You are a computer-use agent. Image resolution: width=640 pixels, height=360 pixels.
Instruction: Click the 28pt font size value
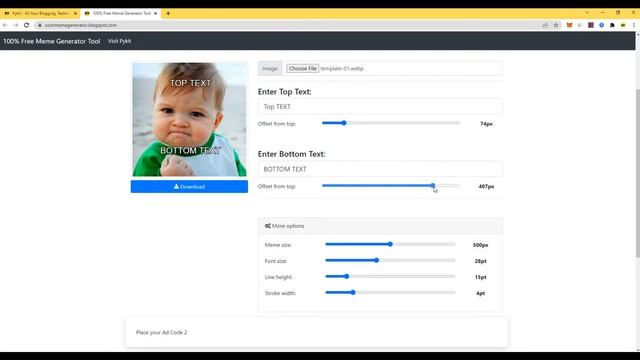pyautogui.click(x=480, y=261)
